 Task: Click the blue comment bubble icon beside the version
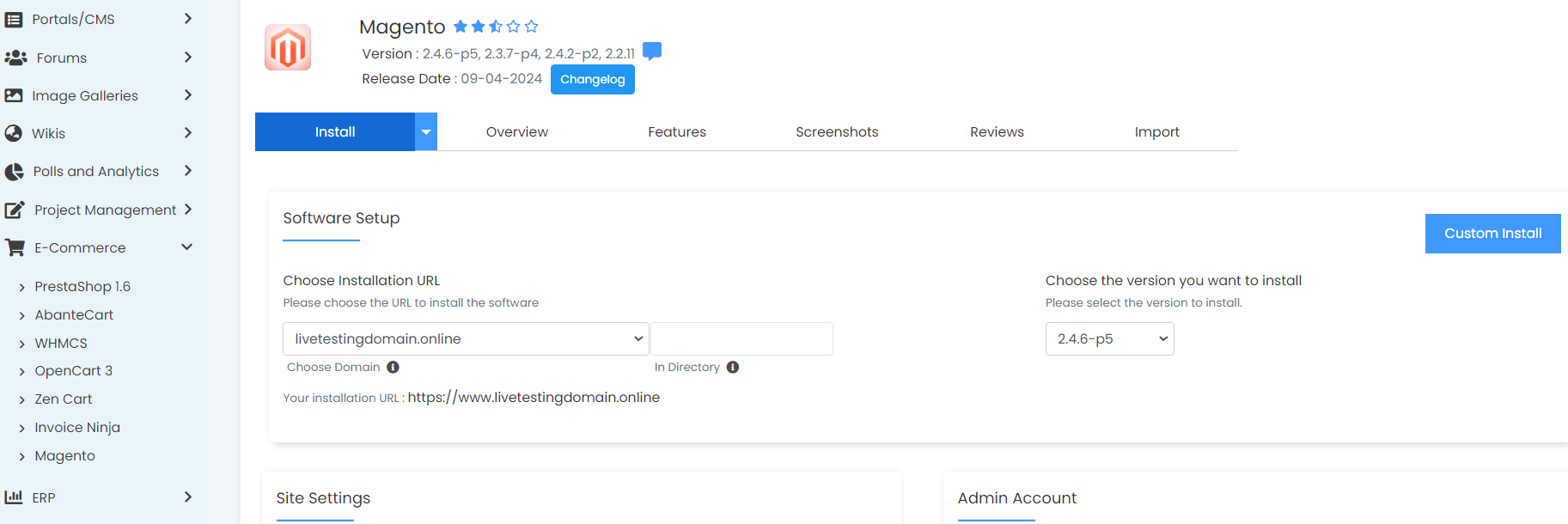[x=652, y=52]
